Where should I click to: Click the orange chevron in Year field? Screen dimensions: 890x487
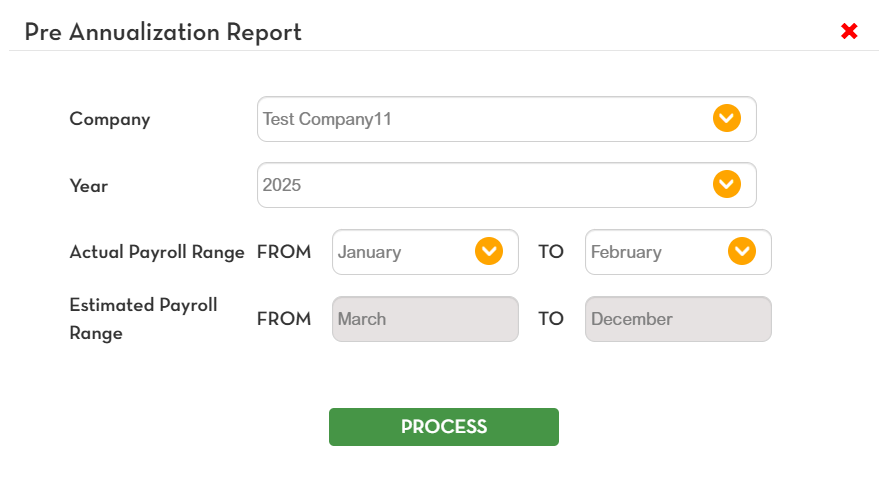click(727, 184)
